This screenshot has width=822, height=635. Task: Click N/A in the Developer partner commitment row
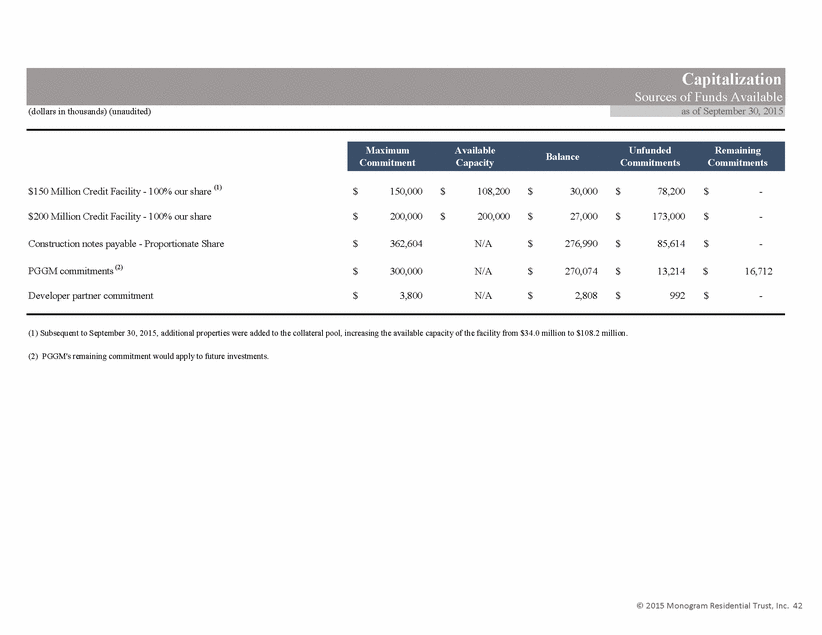(x=483, y=296)
